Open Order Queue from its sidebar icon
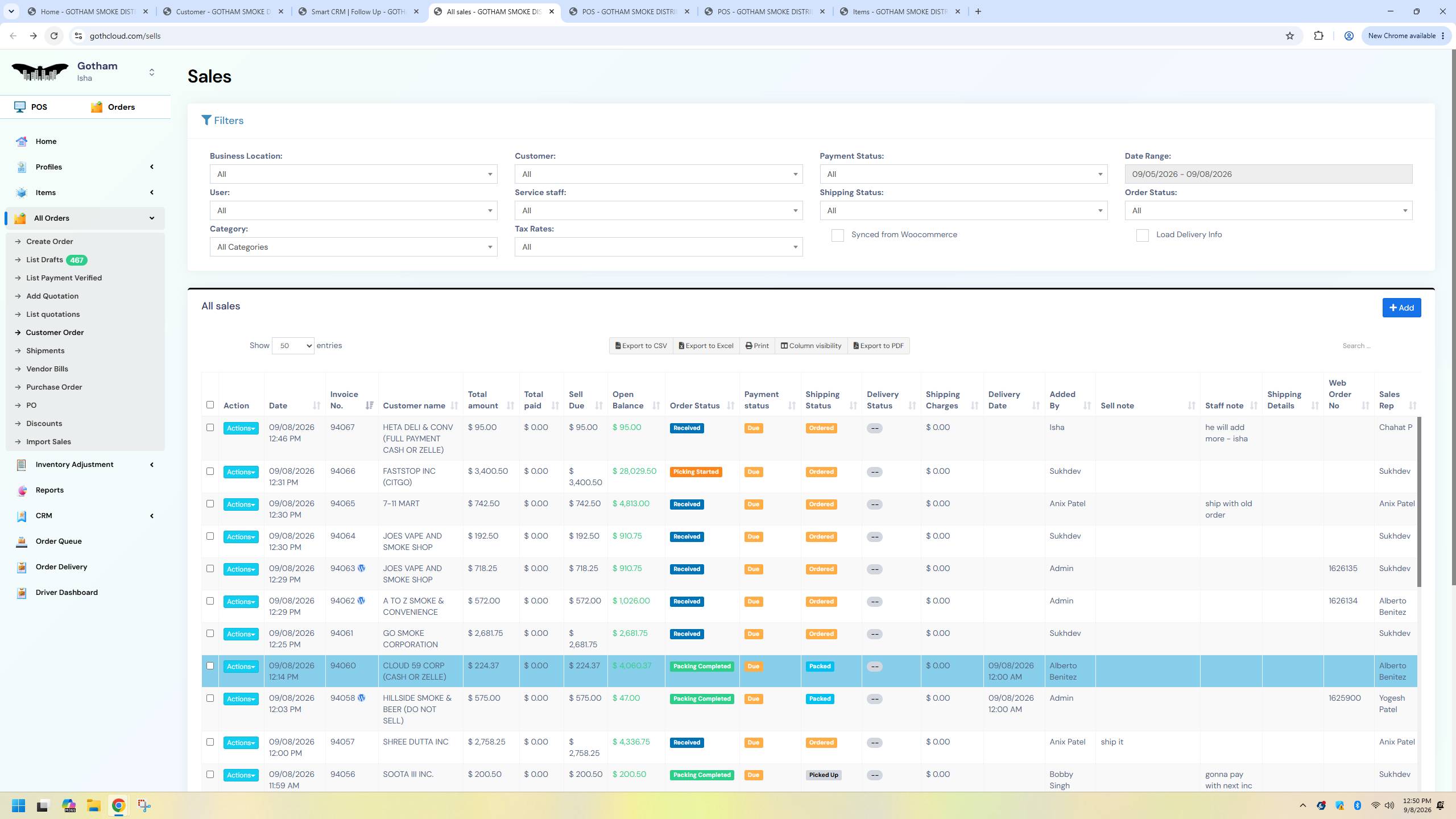The image size is (1456, 819). [22, 541]
